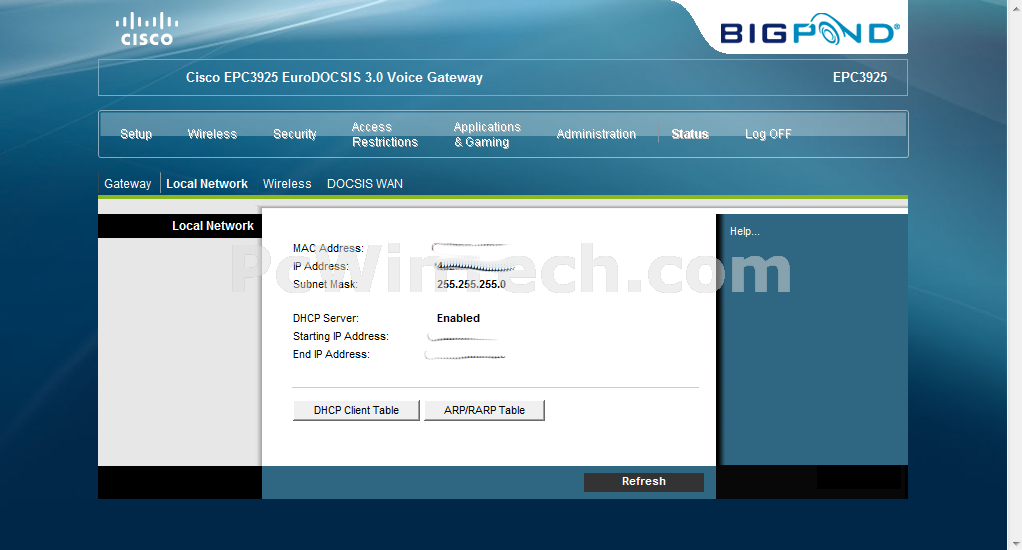Click the Subnet Mask value 255.255.255.0
Image resolution: width=1022 pixels, height=550 pixels.
471,284
